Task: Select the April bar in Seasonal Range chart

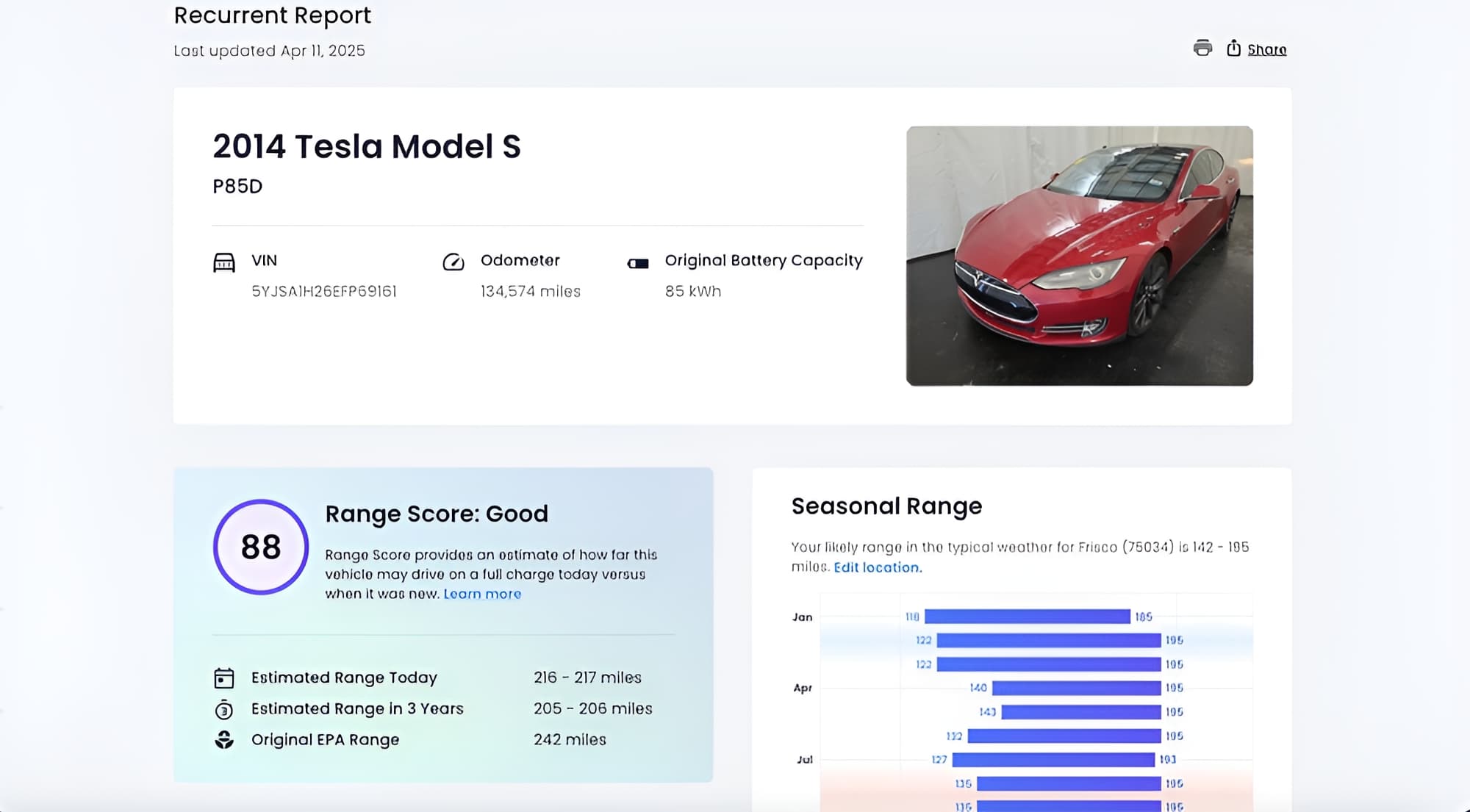Action: point(1076,688)
